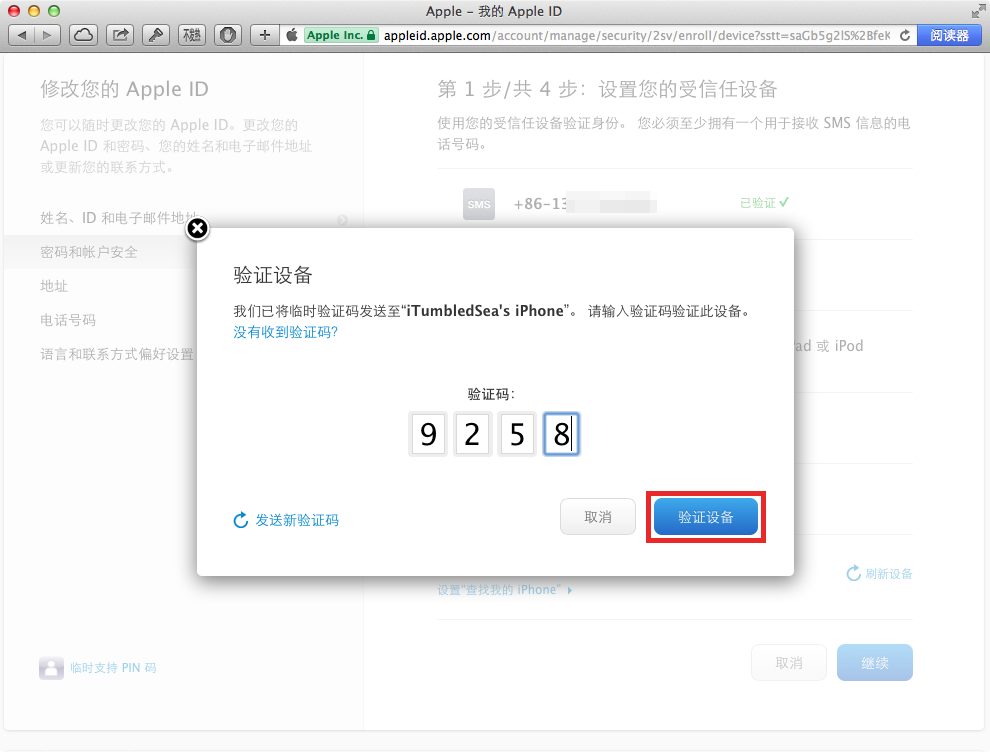Select 姓名、ID 和电子邮件地址 sidebar item

[120, 218]
